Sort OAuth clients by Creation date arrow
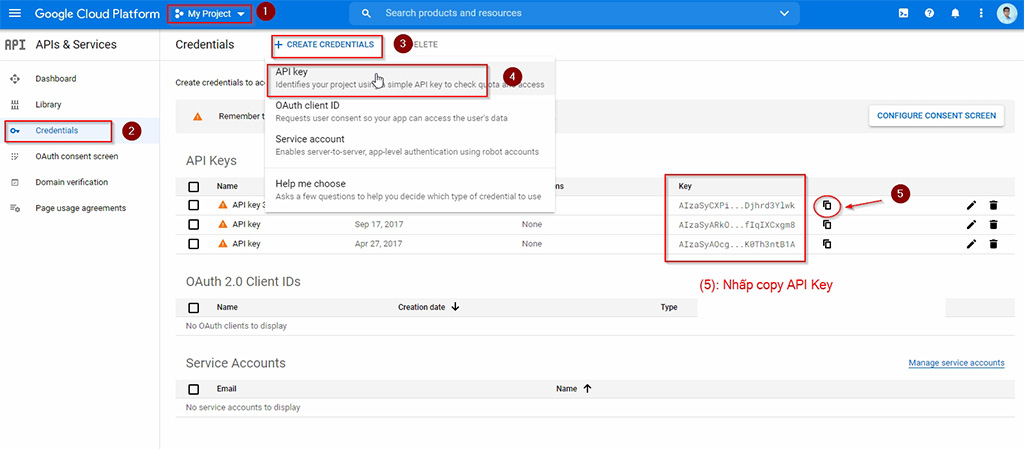 coord(455,307)
